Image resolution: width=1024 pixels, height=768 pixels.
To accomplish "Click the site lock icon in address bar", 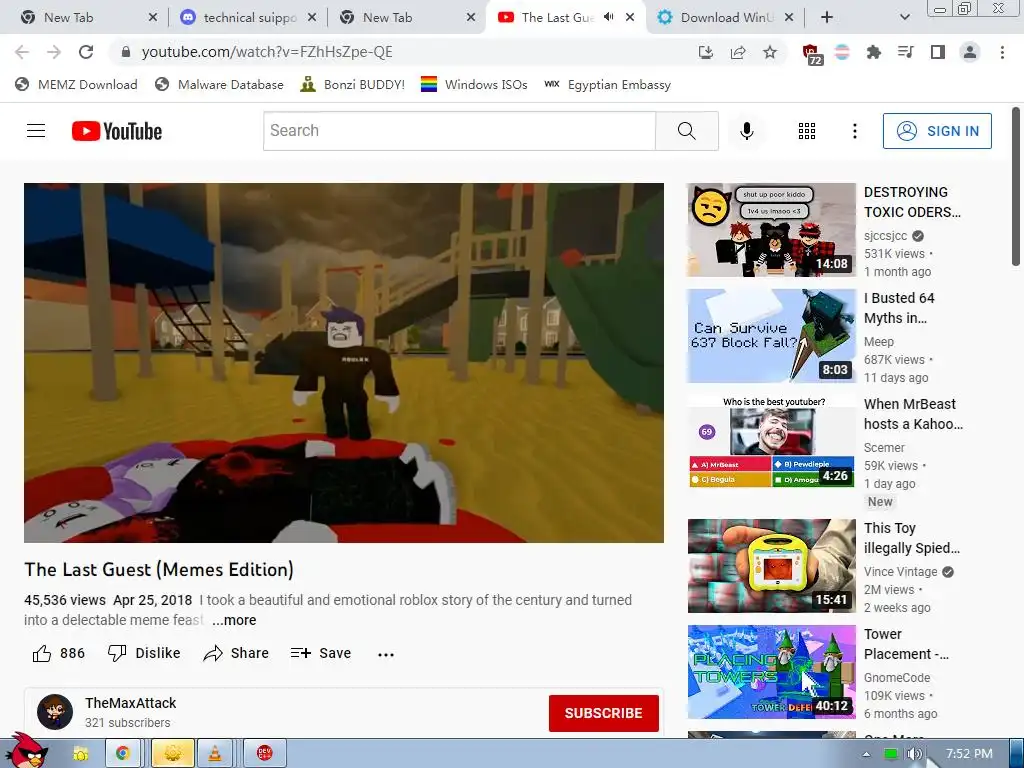I will (x=126, y=52).
